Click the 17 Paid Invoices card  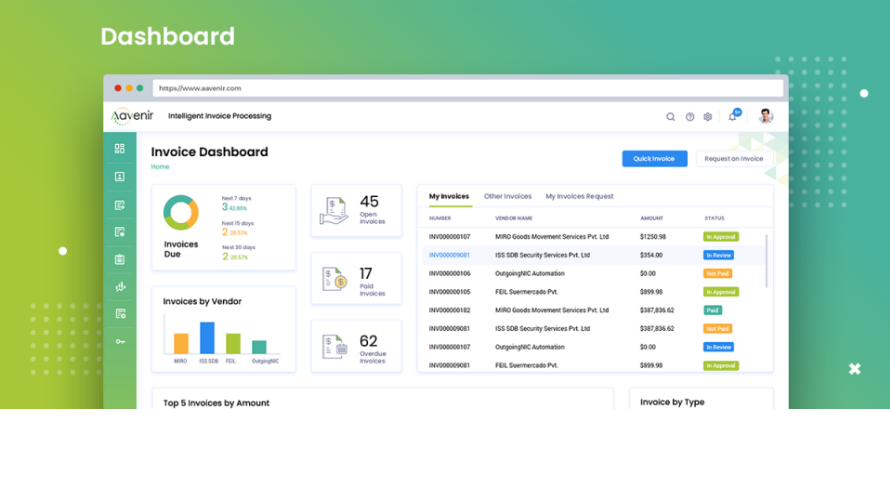356,279
